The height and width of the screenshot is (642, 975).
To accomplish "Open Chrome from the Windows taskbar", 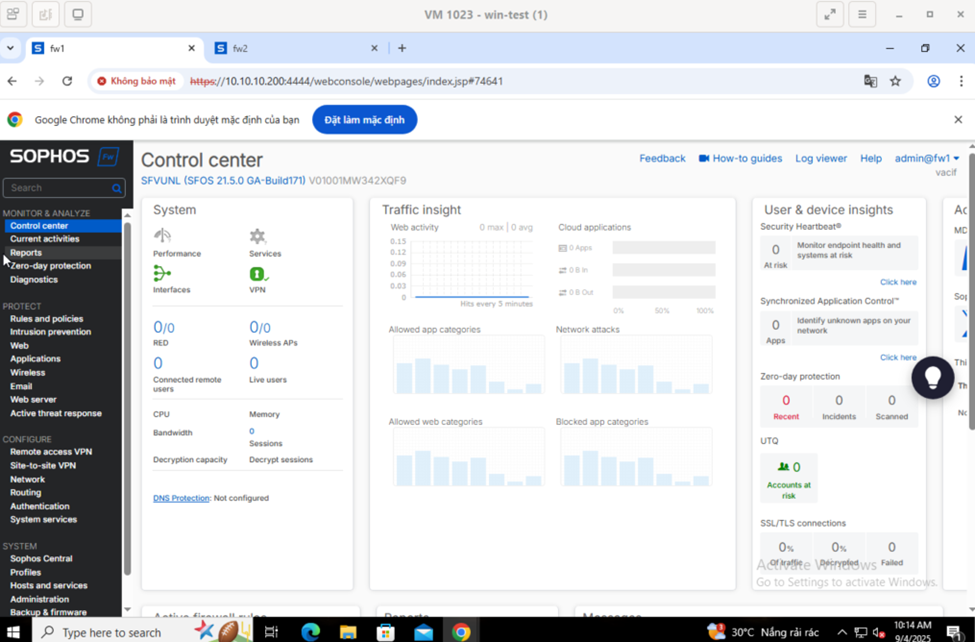I will click(461, 631).
